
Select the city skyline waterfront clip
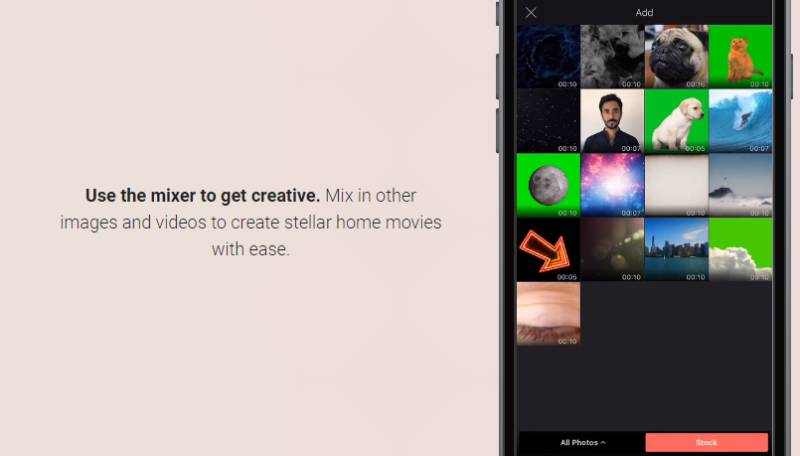point(676,249)
